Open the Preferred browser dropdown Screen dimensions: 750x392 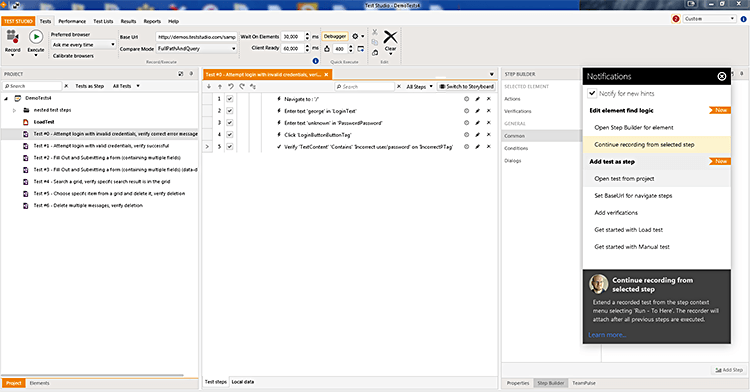coord(83,45)
